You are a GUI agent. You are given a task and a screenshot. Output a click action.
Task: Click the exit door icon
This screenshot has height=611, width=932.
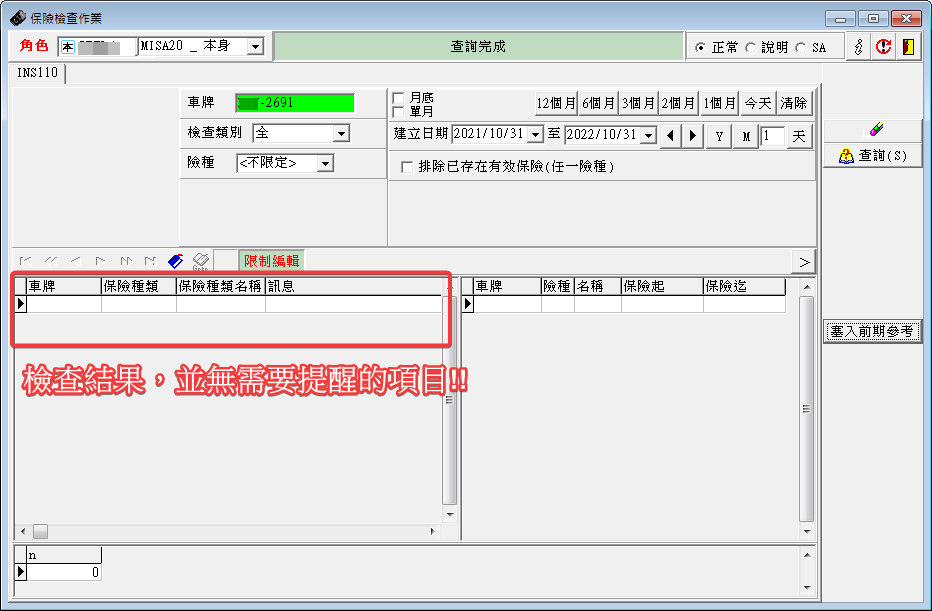coord(908,47)
